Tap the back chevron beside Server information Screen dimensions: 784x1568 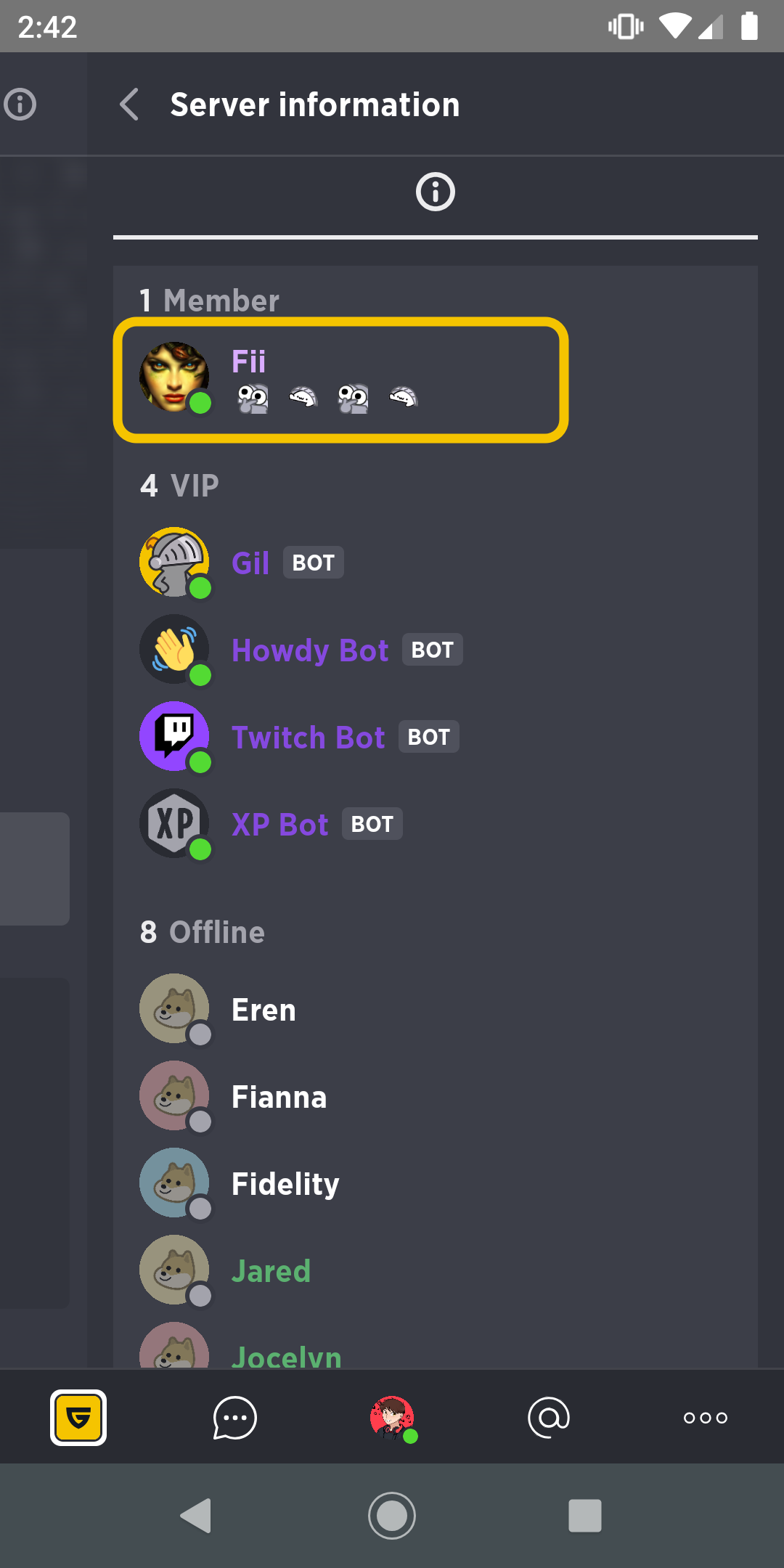(129, 105)
